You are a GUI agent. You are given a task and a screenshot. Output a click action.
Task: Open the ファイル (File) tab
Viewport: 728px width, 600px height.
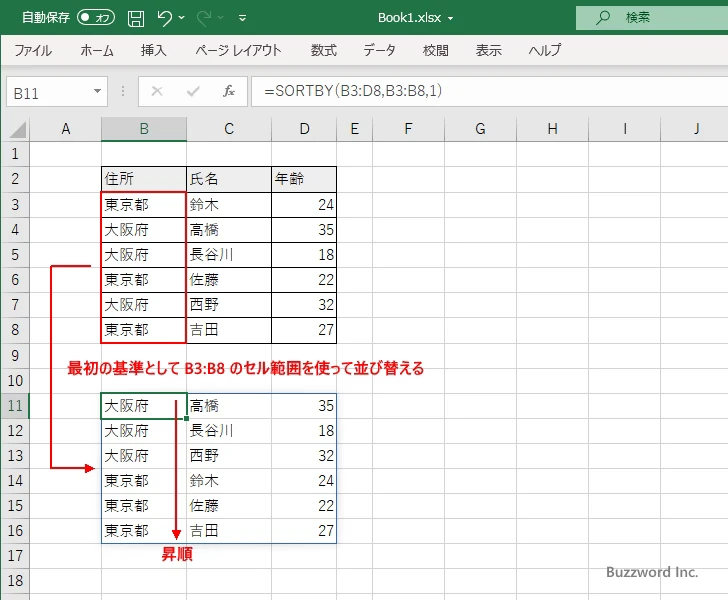pyautogui.click(x=33, y=50)
